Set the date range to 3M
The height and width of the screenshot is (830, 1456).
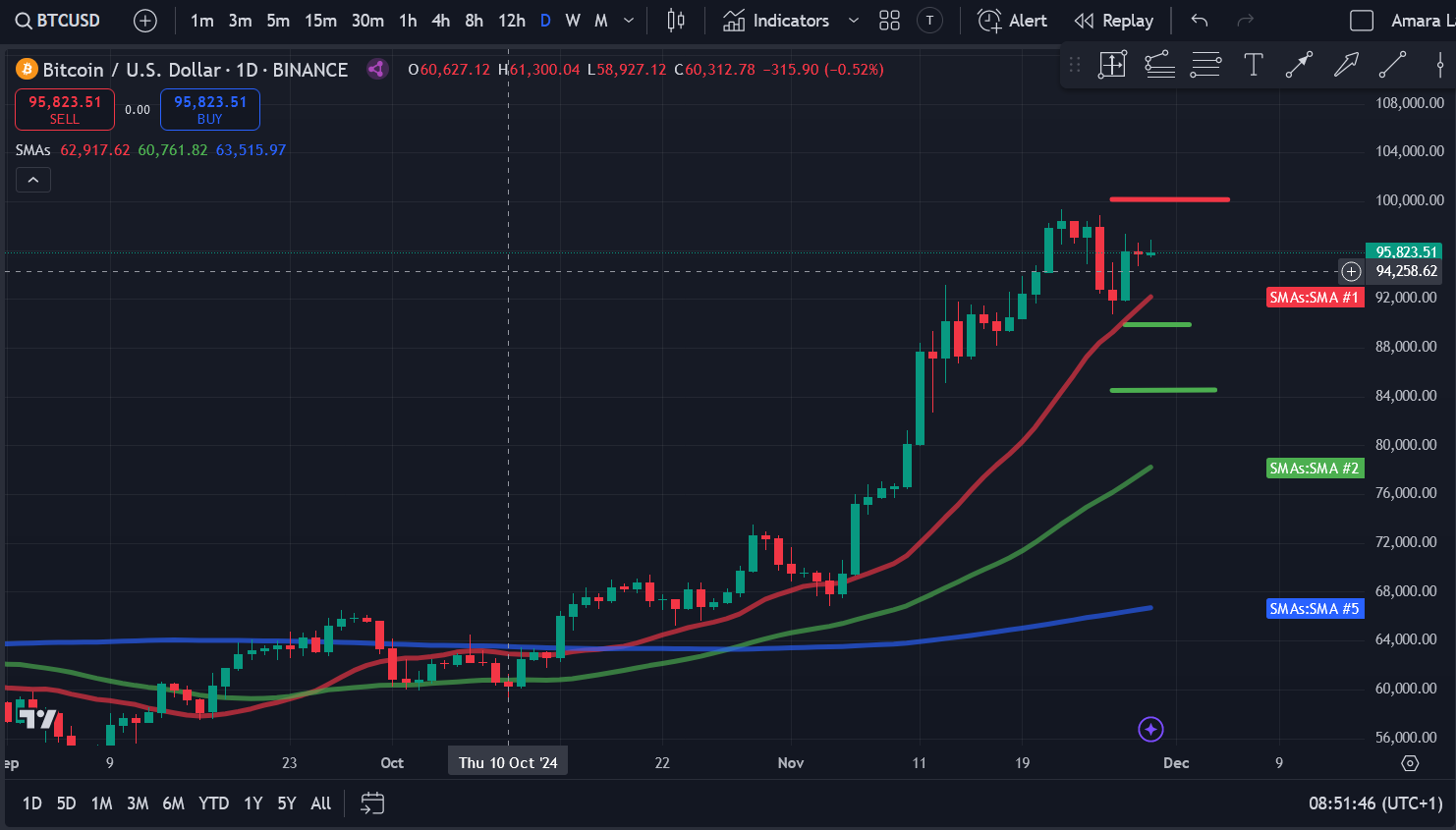[138, 803]
